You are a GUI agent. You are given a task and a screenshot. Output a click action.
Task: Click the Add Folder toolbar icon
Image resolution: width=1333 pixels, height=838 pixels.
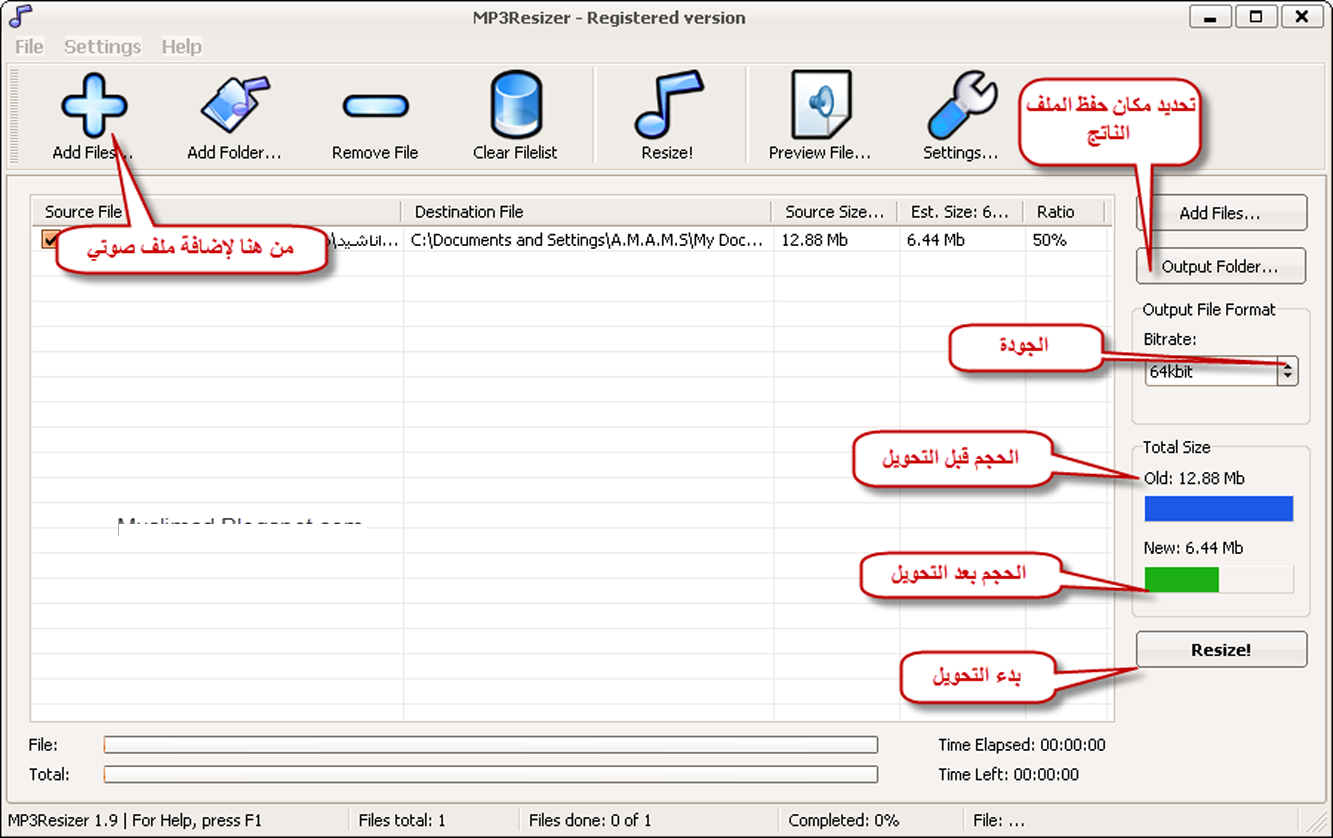(x=234, y=107)
